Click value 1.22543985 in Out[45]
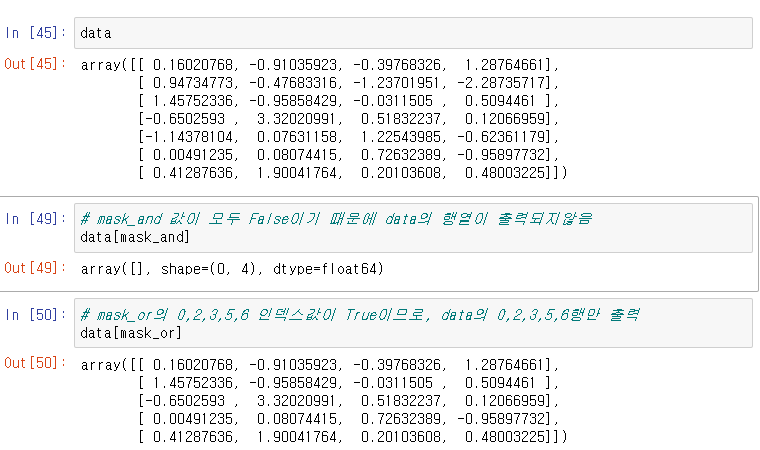760x450 pixels. coord(401,137)
